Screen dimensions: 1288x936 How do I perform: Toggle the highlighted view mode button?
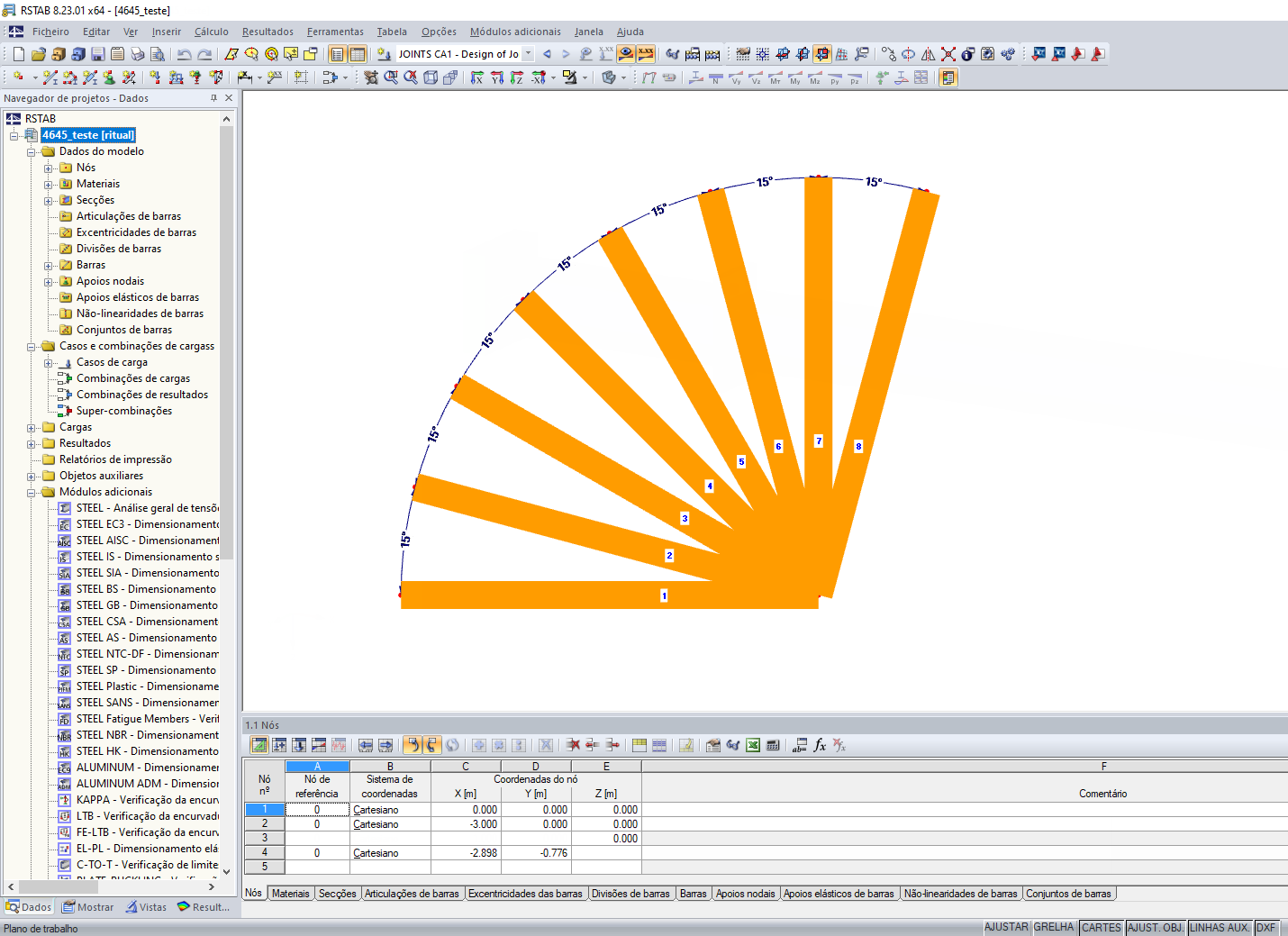click(x=821, y=54)
